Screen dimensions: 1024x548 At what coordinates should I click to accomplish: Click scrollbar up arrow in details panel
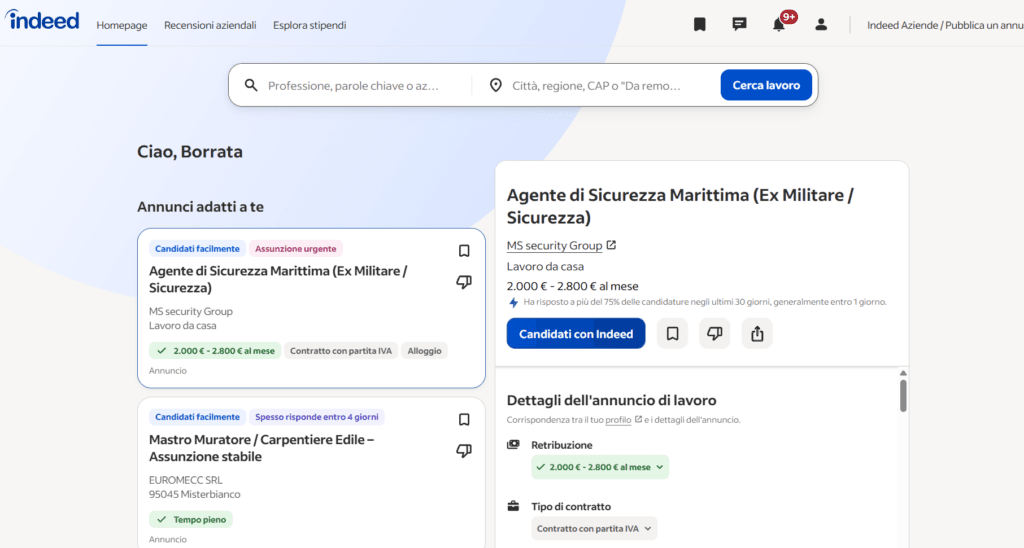(903, 373)
